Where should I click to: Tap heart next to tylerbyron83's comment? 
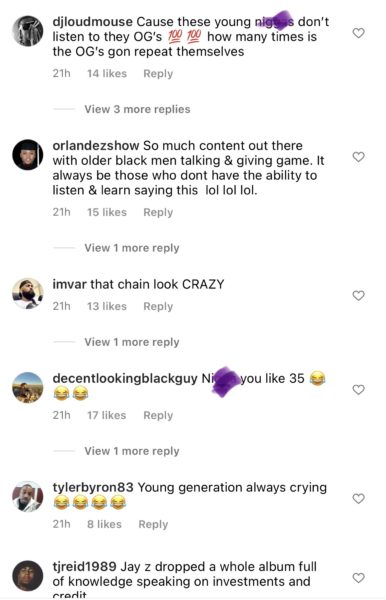click(x=358, y=499)
